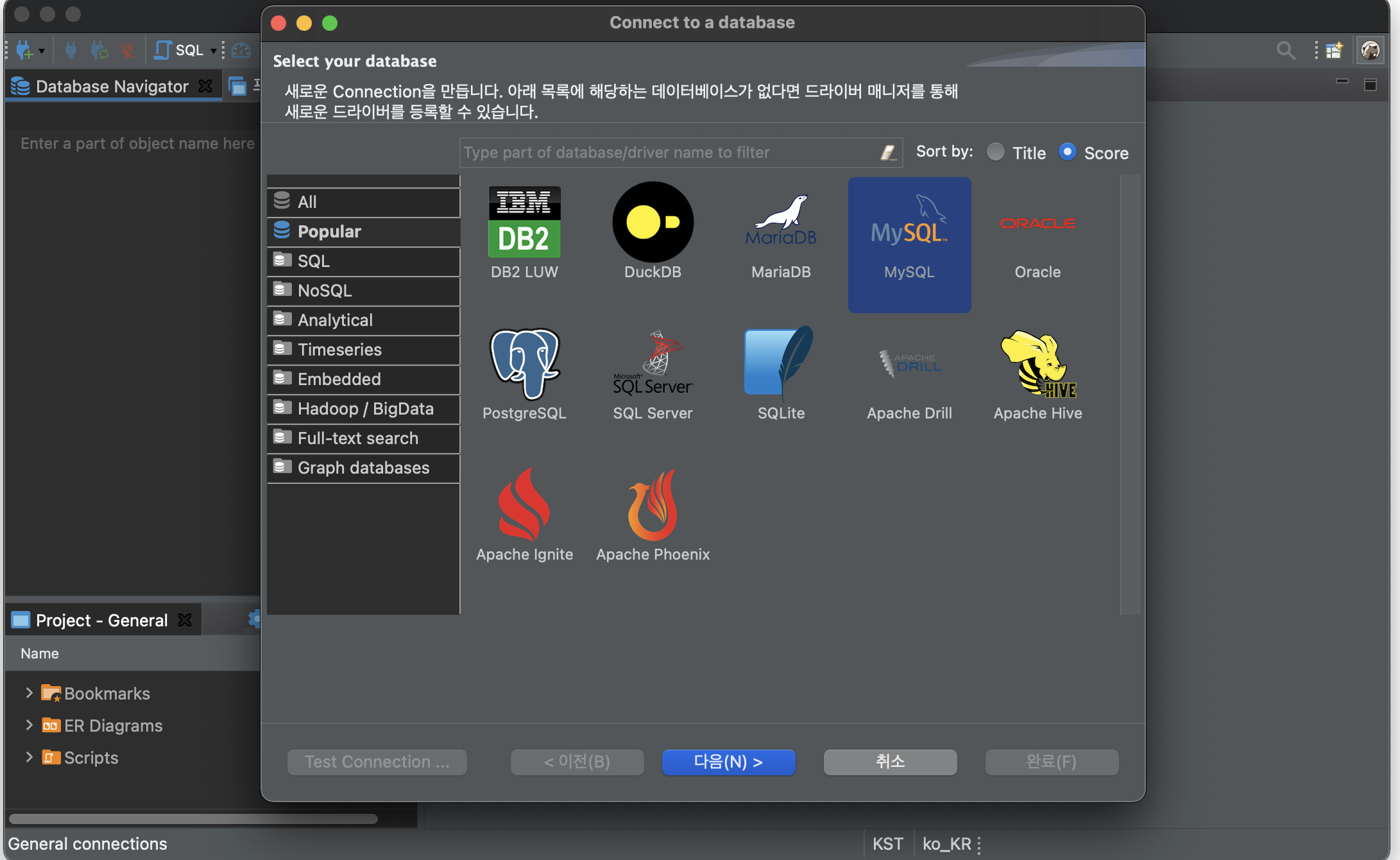This screenshot has height=860, width=1400.
Task: Click the DB2 LUW icon
Action: [524, 222]
